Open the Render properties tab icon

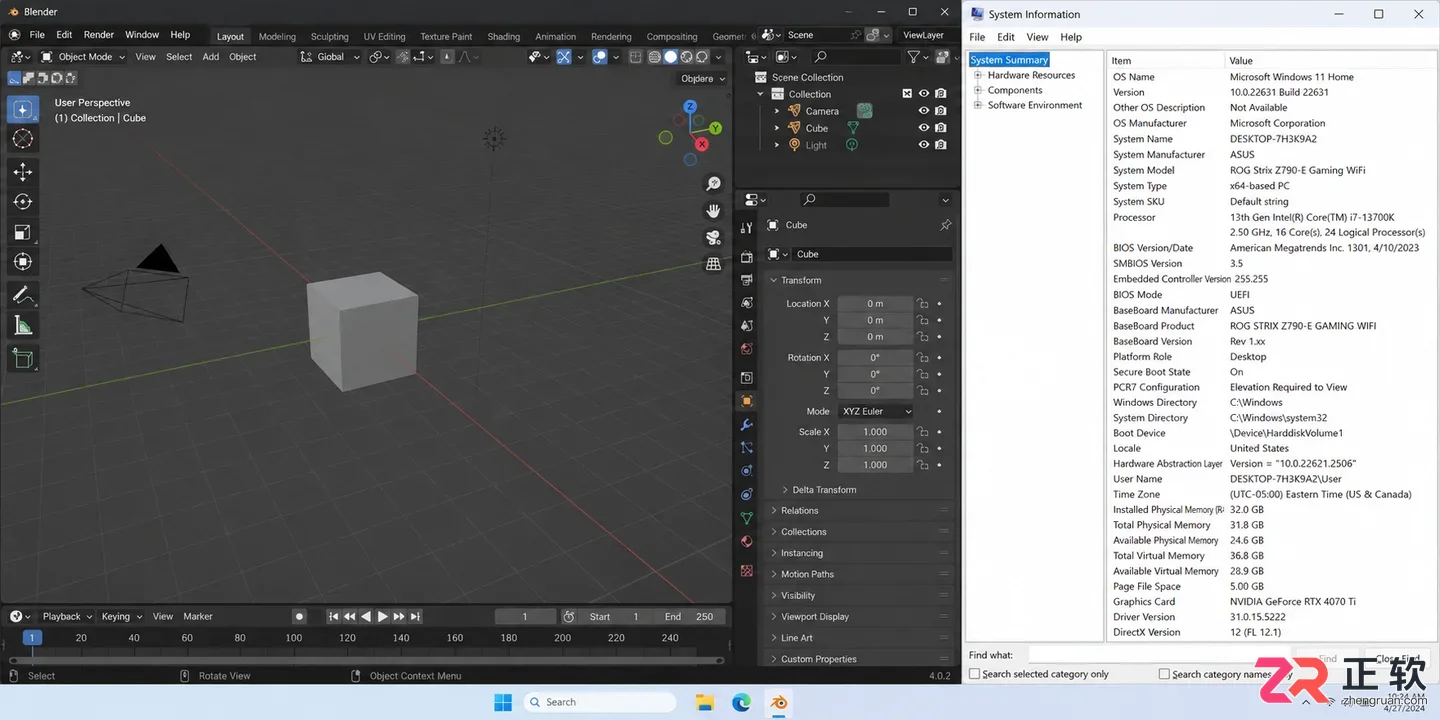point(746,257)
